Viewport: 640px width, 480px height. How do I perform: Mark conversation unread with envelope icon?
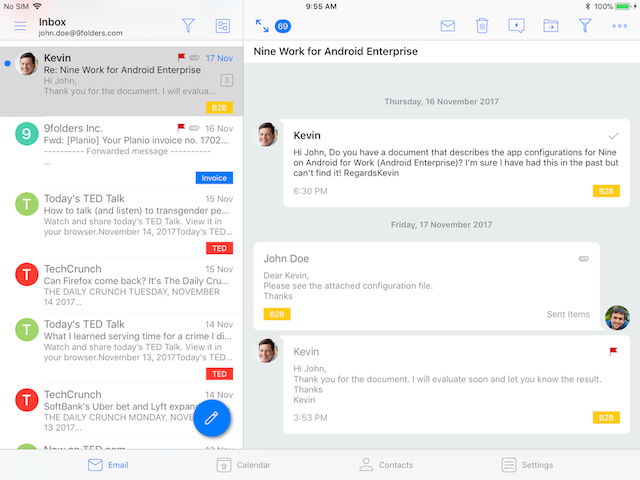tap(448, 26)
